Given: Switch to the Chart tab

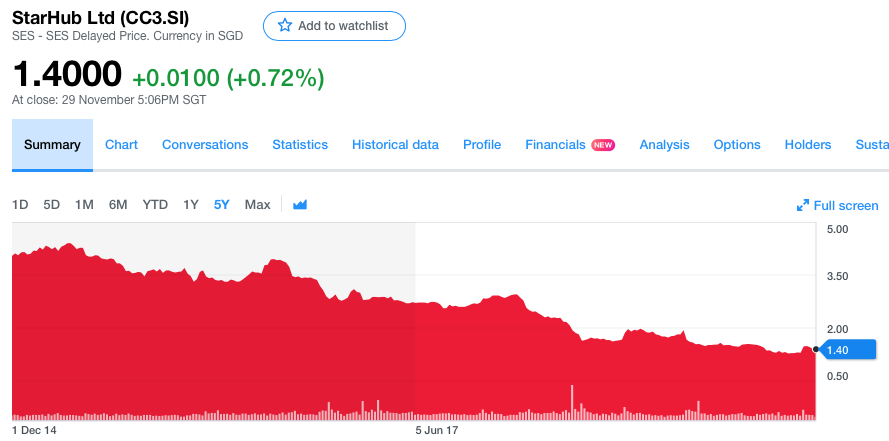Looking at the screenshot, I should [121, 145].
